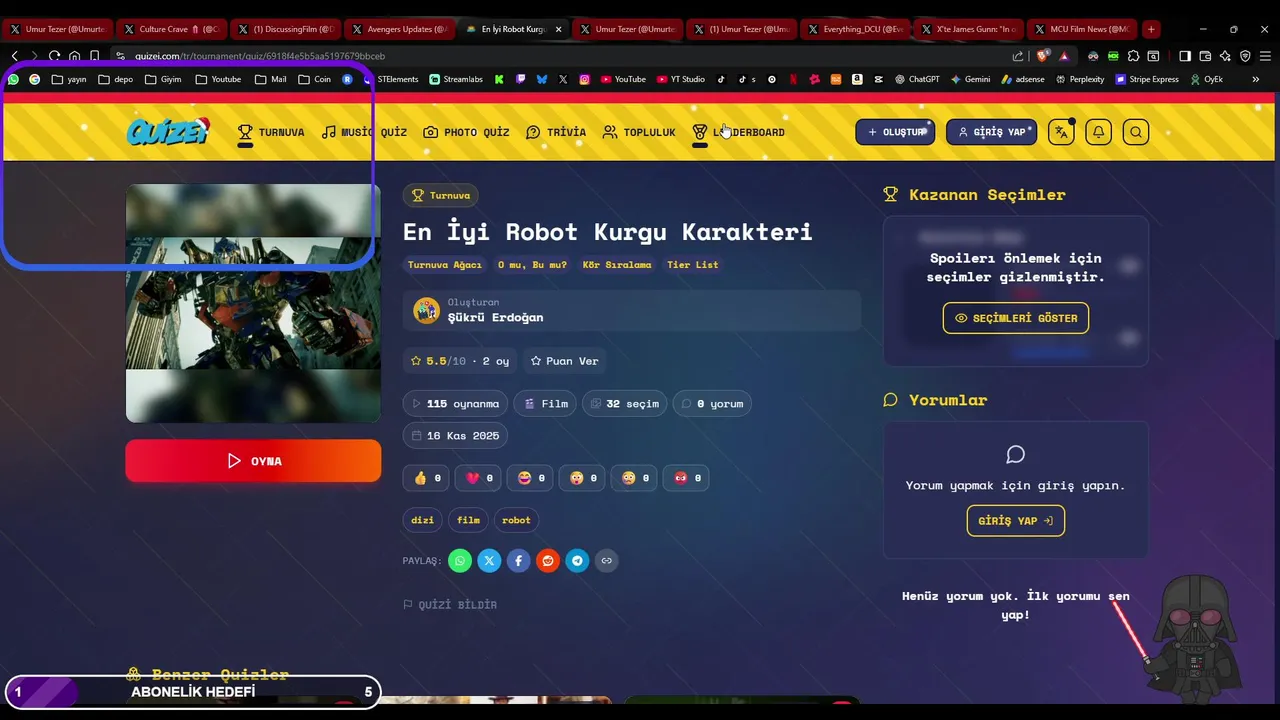Switch to the Culture Crave browser tab

pyautogui.click(x=171, y=29)
